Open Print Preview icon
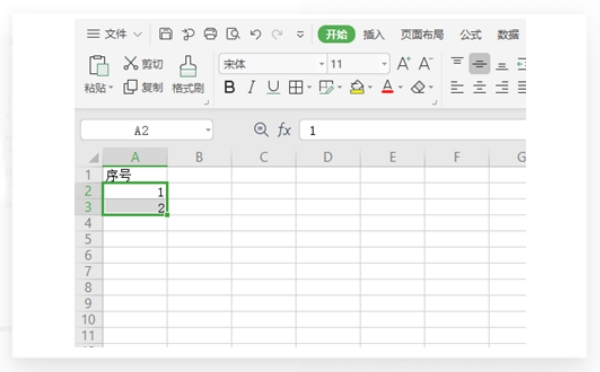Image resolution: width=600 pixels, height=372 pixels. pyautogui.click(x=233, y=34)
